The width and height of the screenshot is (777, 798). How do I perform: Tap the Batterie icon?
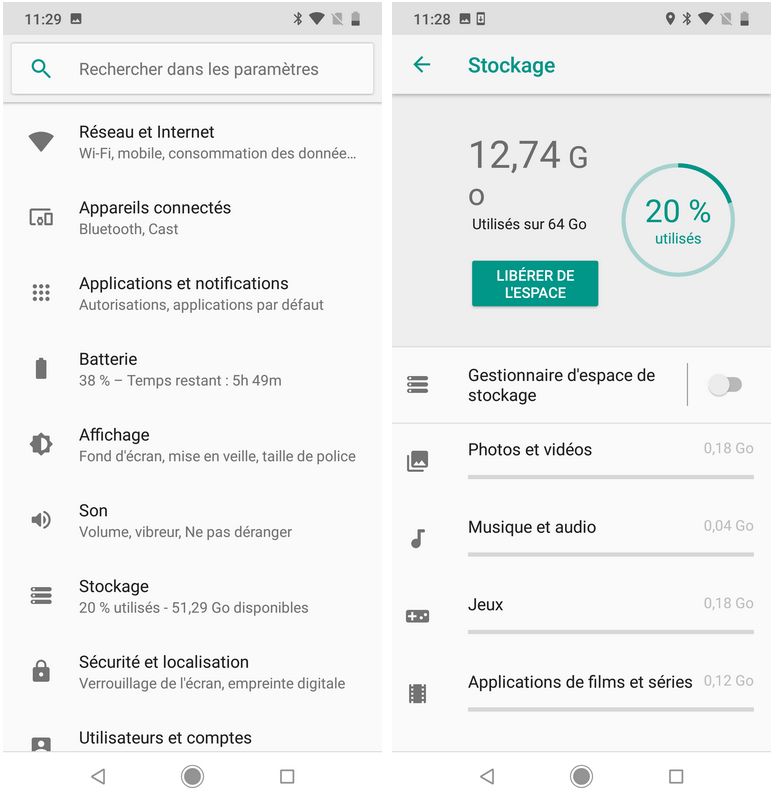(x=41, y=369)
